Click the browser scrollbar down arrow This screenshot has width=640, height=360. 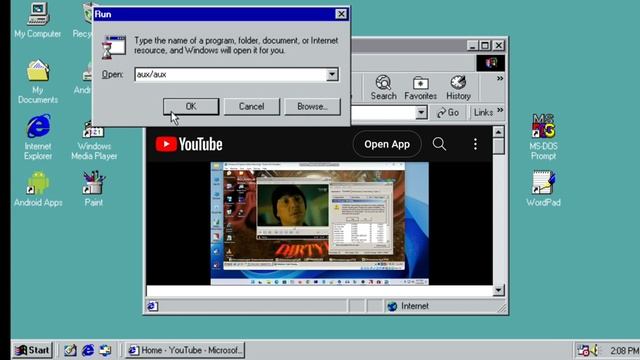pyautogui.click(x=498, y=290)
